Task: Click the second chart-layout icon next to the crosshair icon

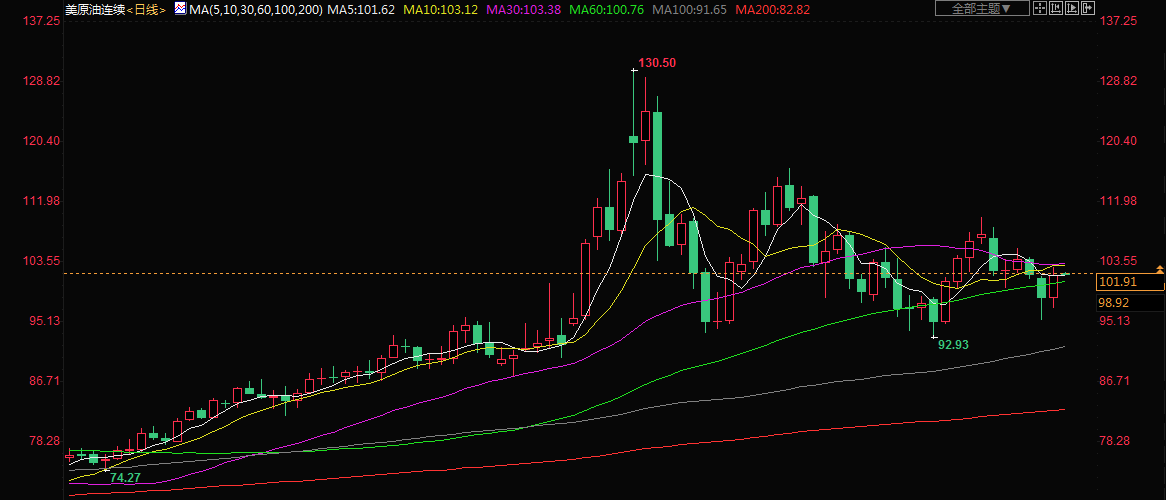Action: point(1057,8)
